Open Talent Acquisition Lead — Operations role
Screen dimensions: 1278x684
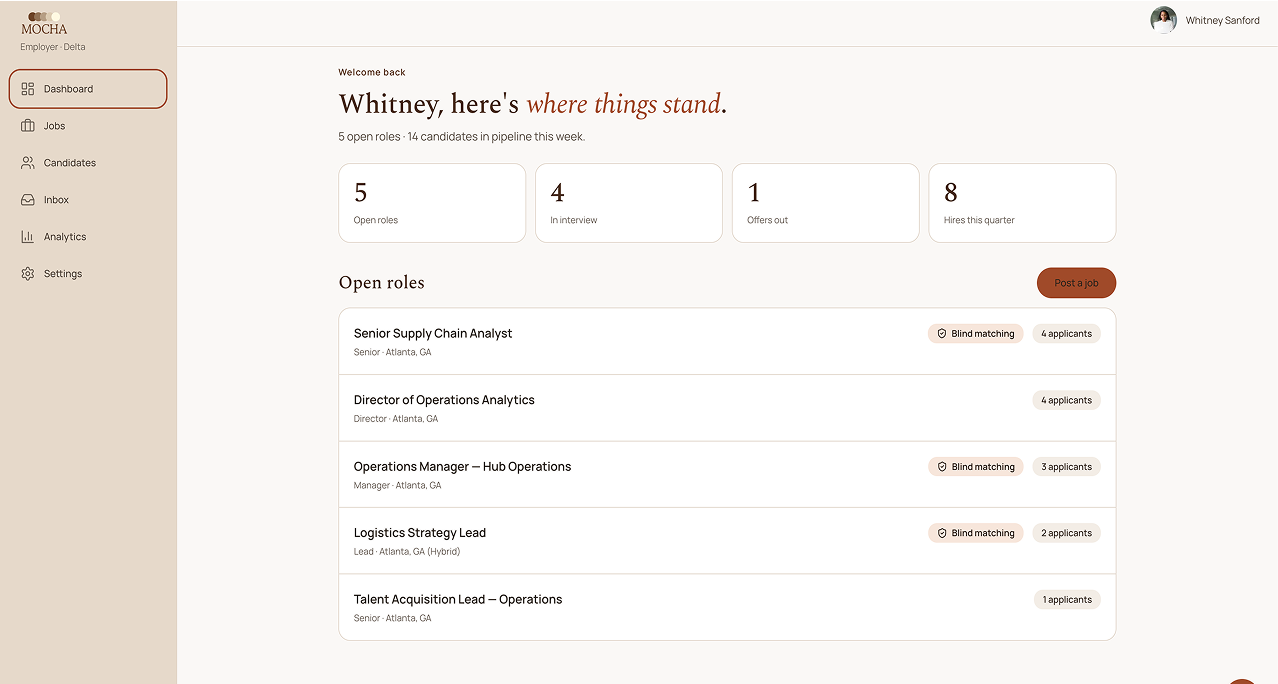(727, 607)
